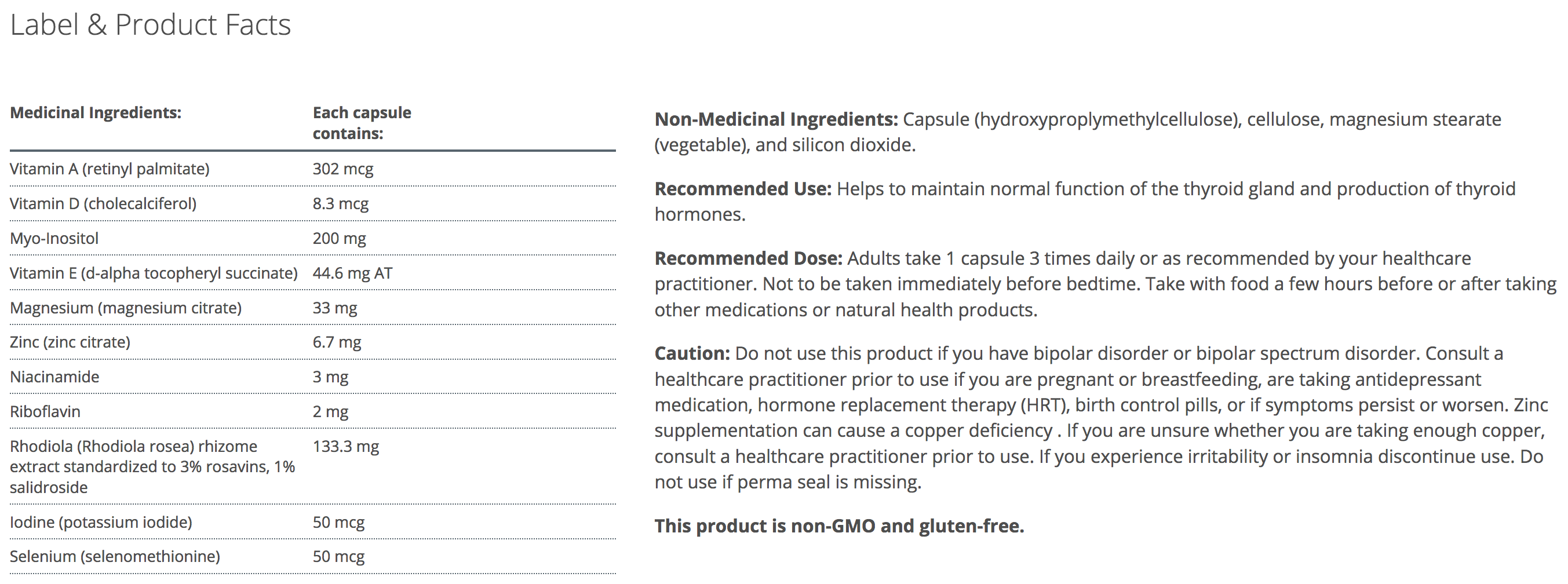This screenshot has height=584, width=1568.
Task: Click the Selenium (selenomethionine) ingredient
Action: coord(114,557)
